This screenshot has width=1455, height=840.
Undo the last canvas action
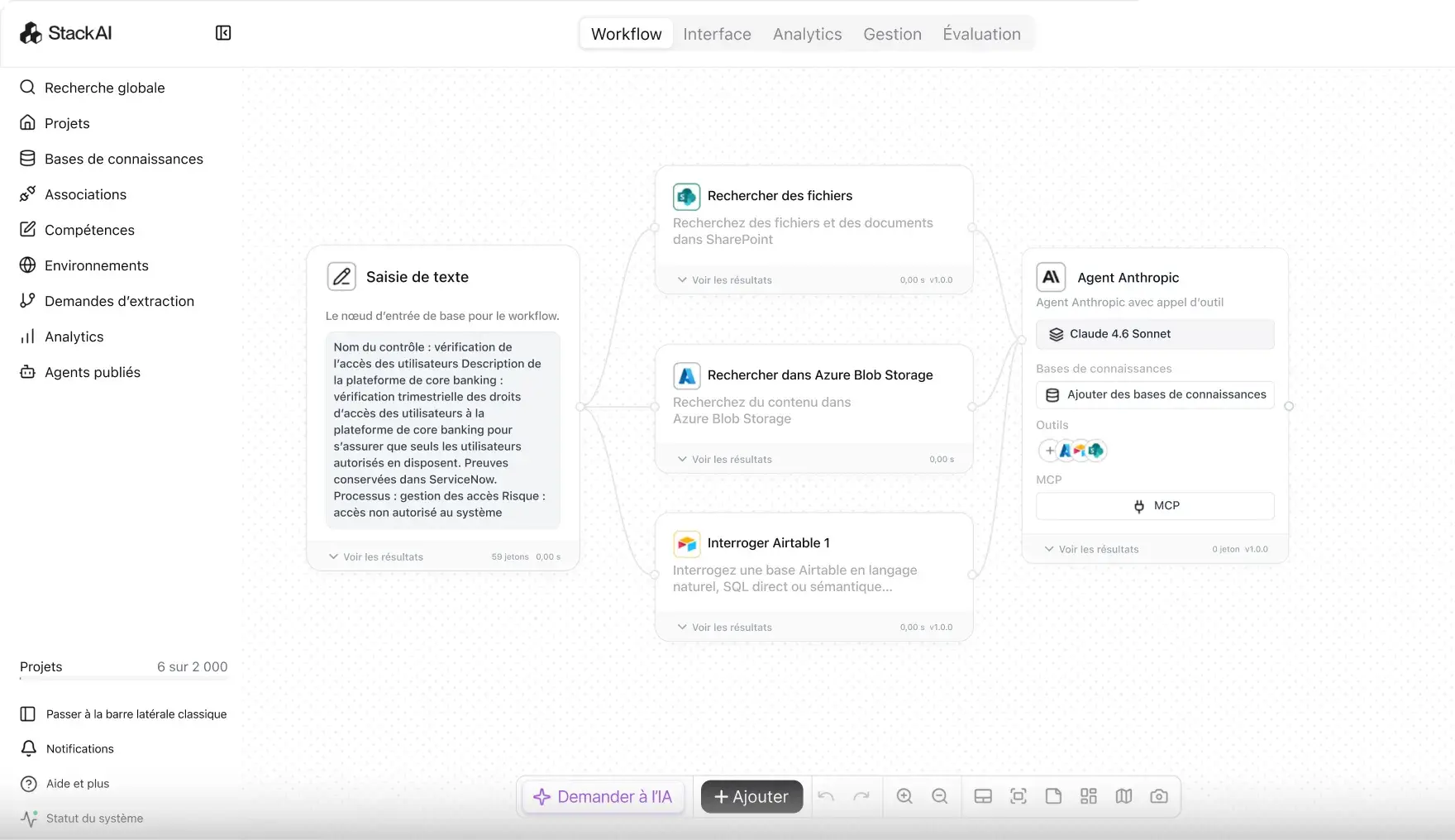(826, 796)
